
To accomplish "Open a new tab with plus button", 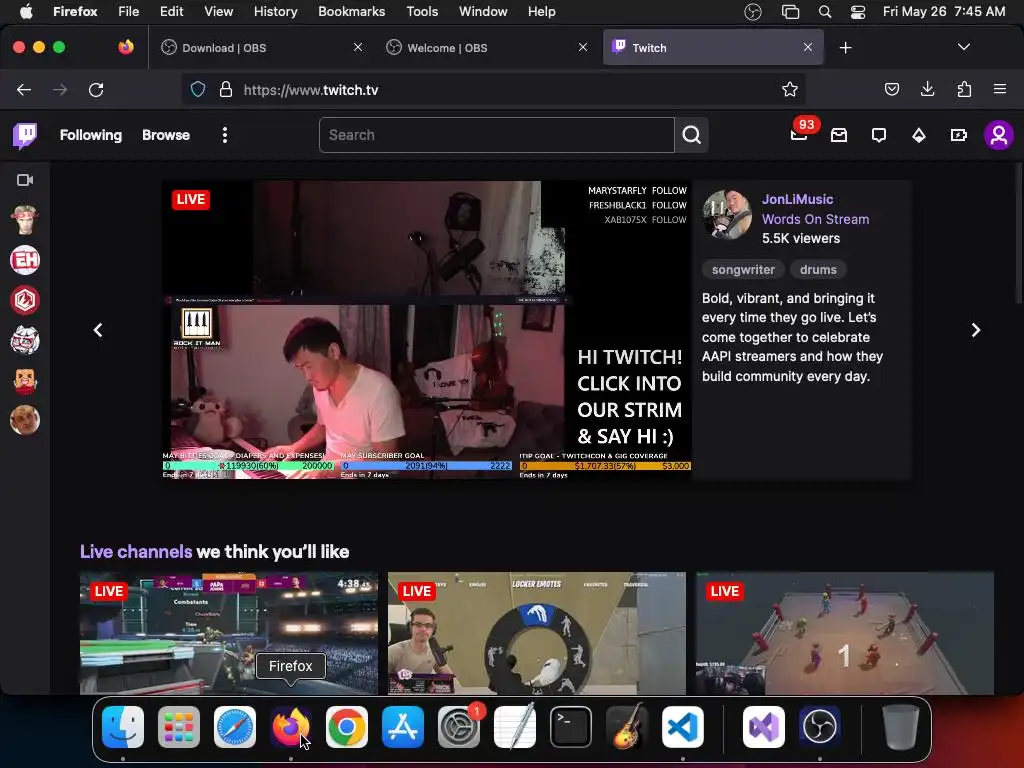I will (x=846, y=48).
